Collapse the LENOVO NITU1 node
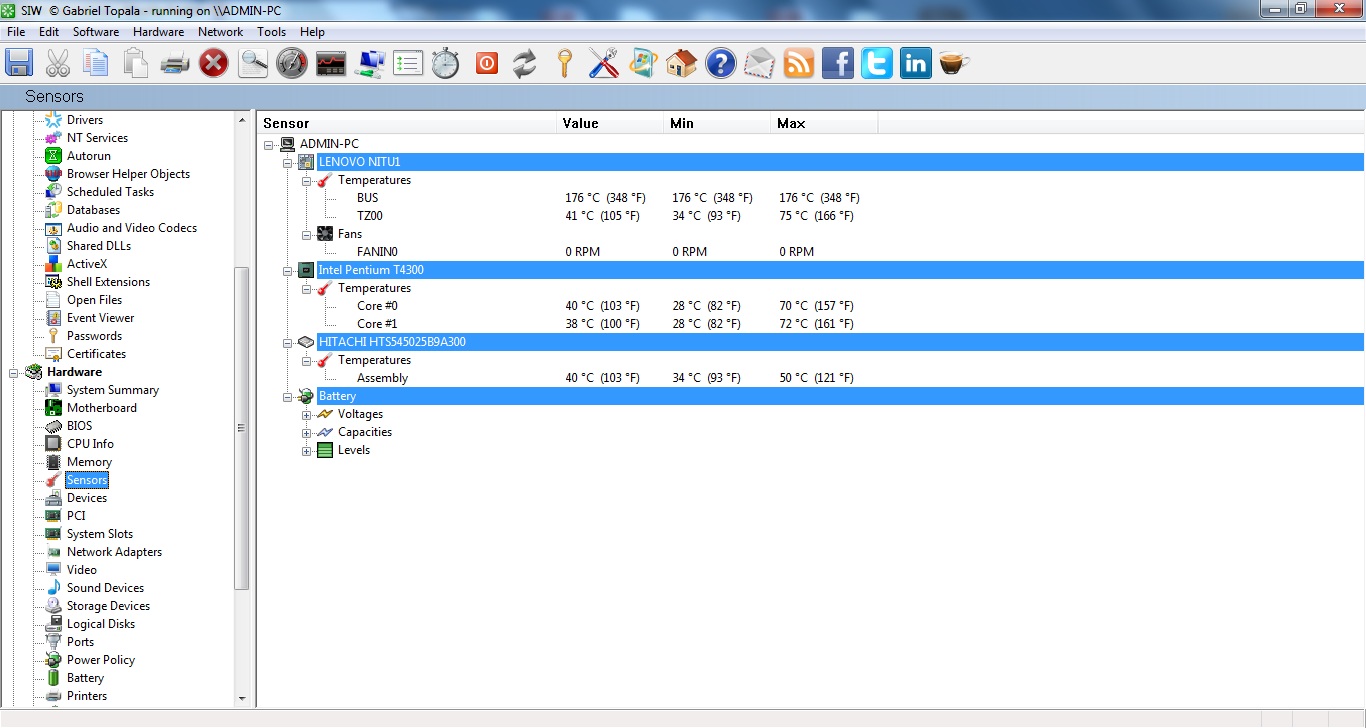Viewport: 1366px width, 728px height. click(x=288, y=162)
